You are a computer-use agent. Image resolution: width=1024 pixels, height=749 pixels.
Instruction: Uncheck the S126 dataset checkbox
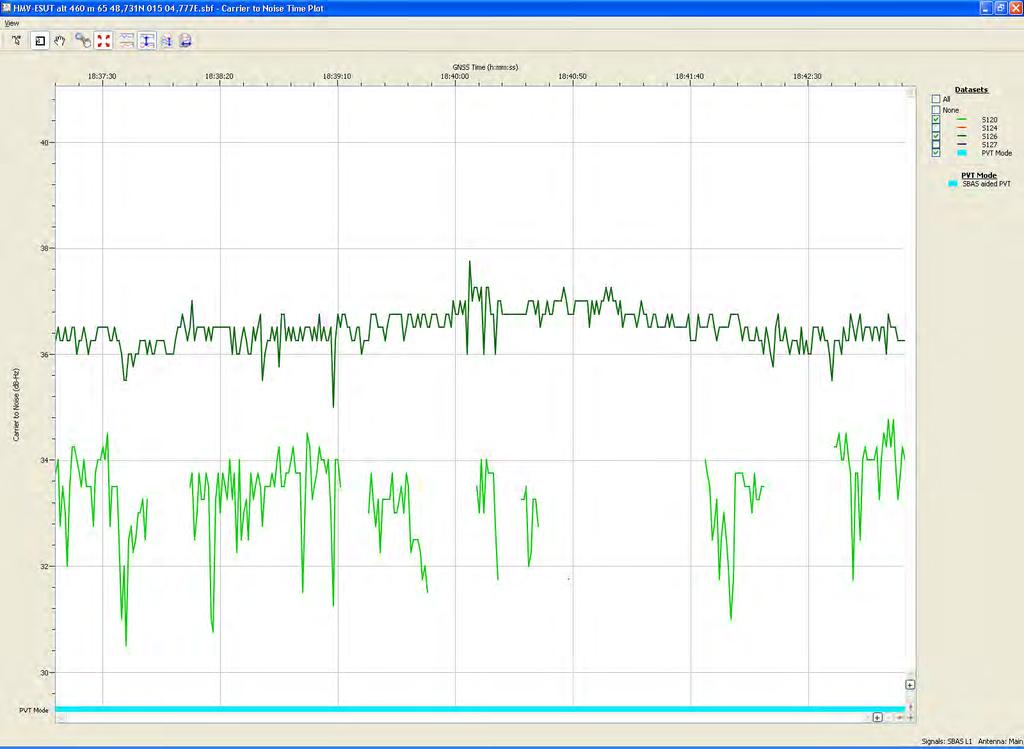point(936,136)
